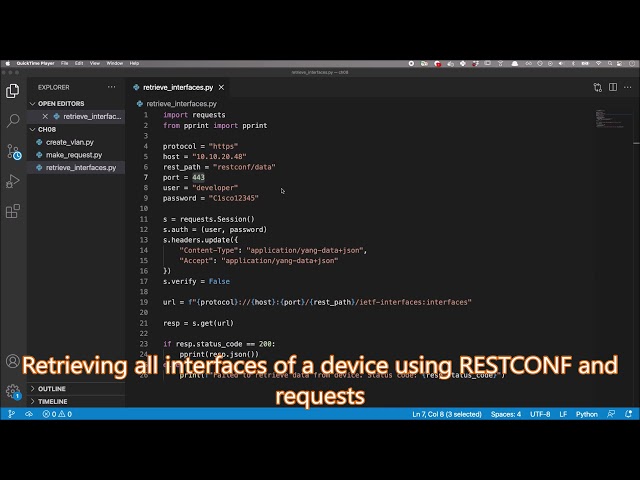640x480 pixels.
Task: Click "restconf/data" string on line 6
Action: pos(244,167)
